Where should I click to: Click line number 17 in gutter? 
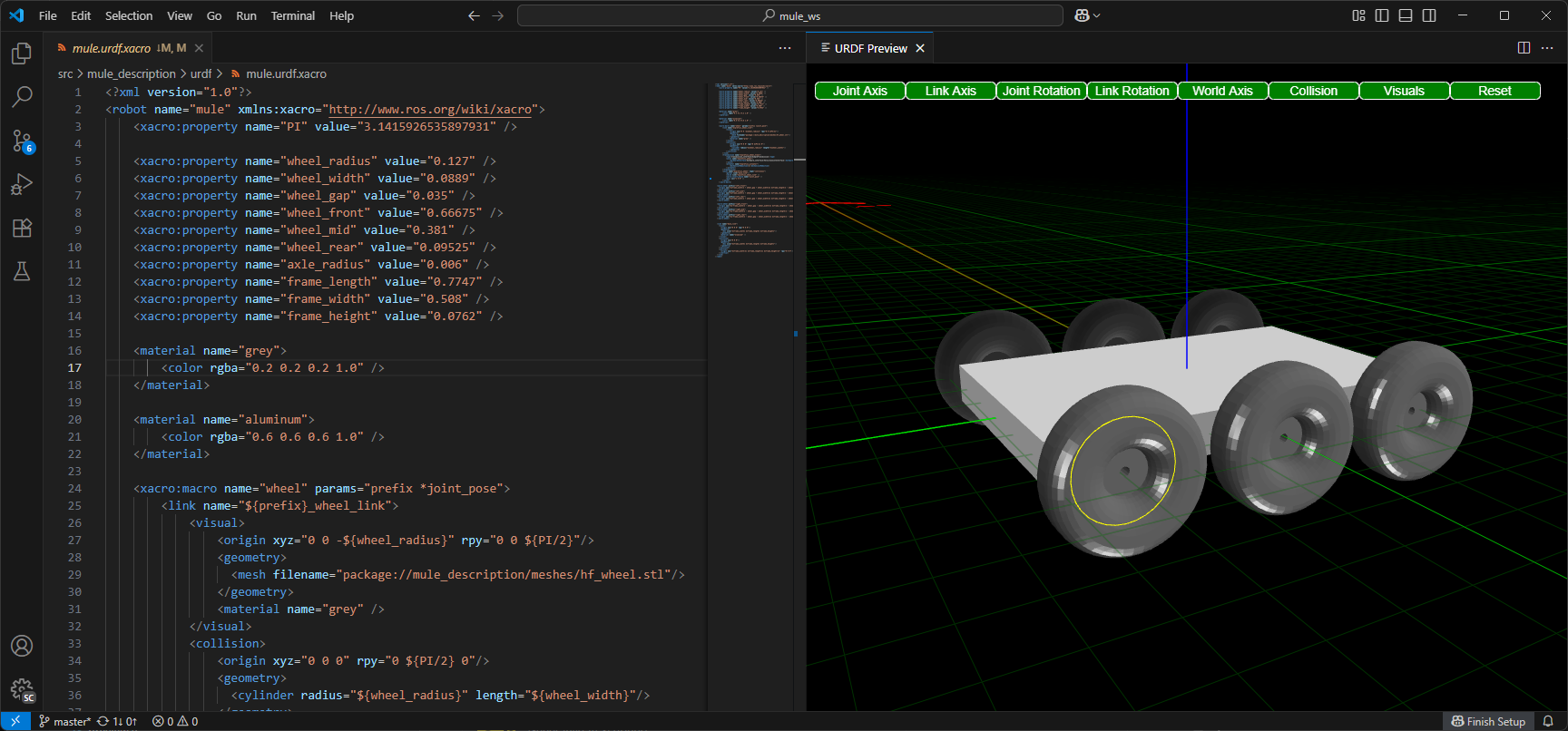click(x=74, y=367)
